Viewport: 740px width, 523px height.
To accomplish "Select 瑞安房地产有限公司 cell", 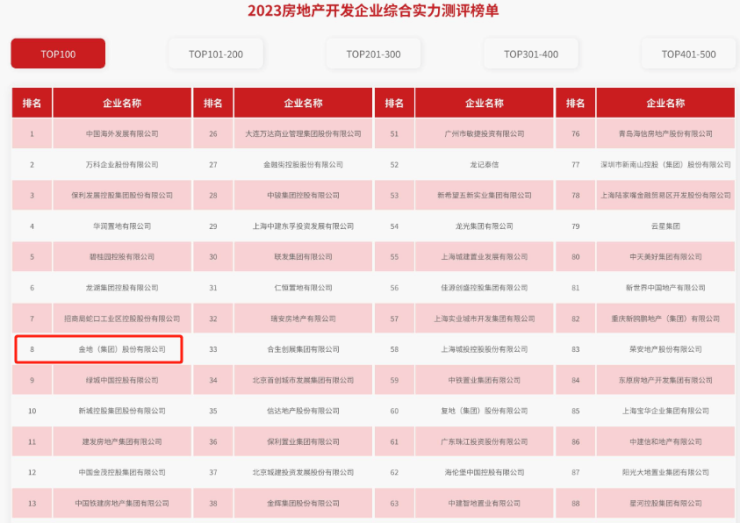I will coord(303,319).
